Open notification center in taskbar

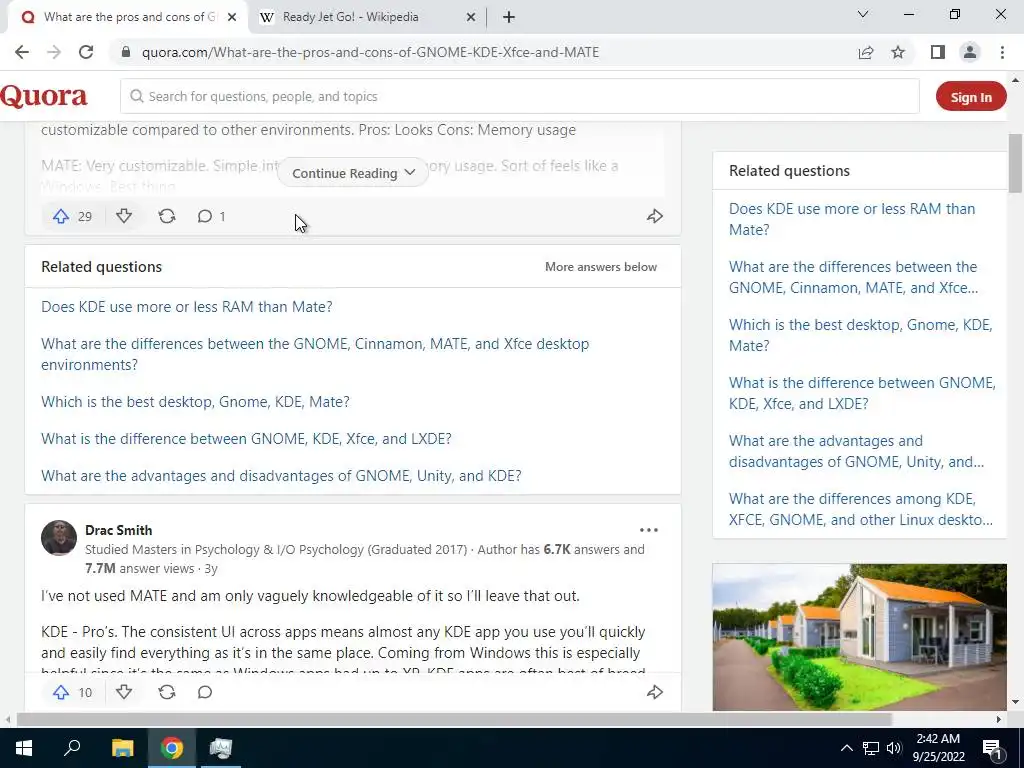click(x=992, y=748)
